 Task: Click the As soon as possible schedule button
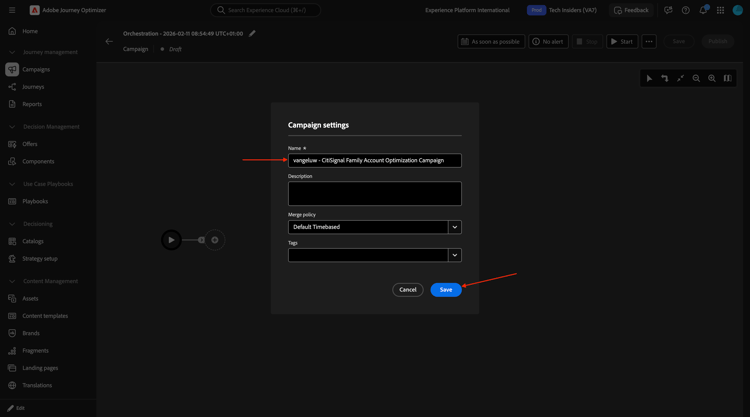[491, 42]
